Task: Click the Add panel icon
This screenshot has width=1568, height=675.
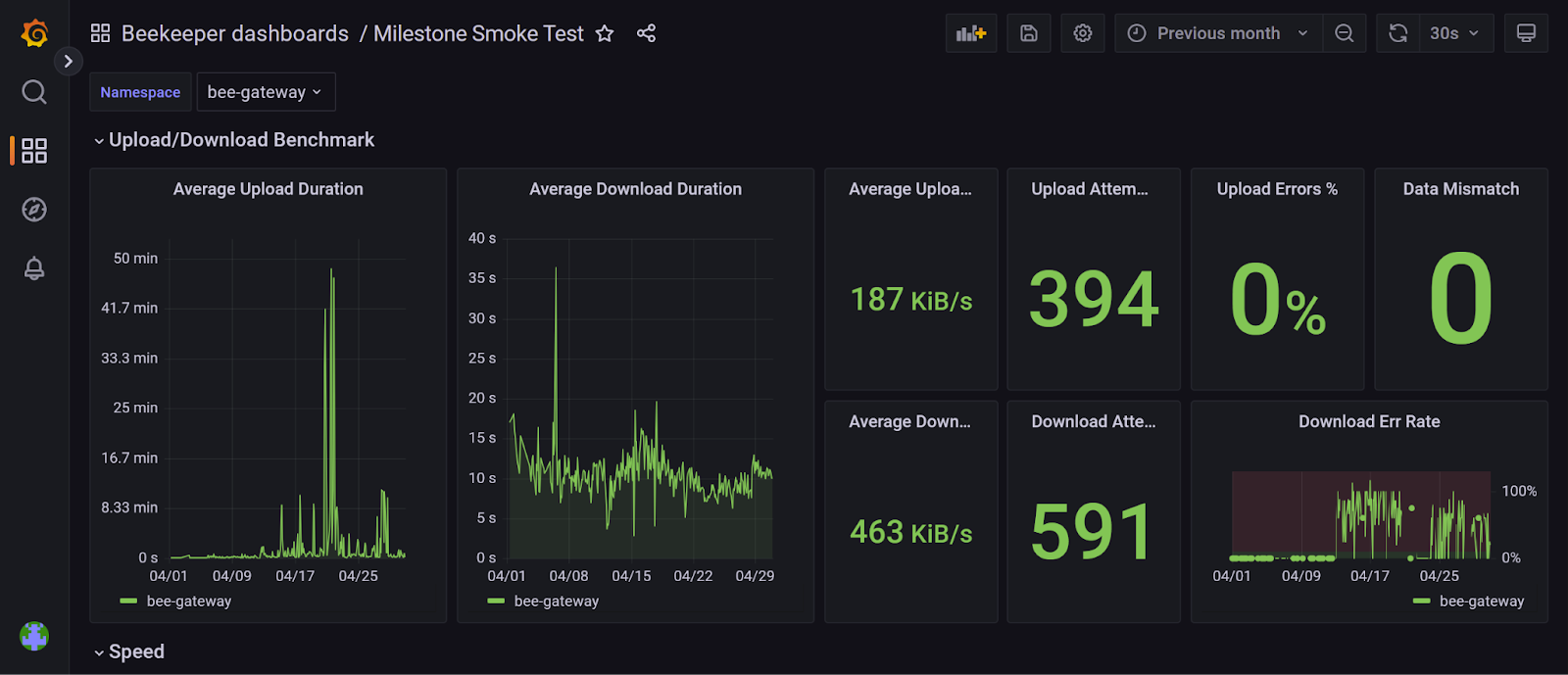Action: pyautogui.click(x=970, y=33)
